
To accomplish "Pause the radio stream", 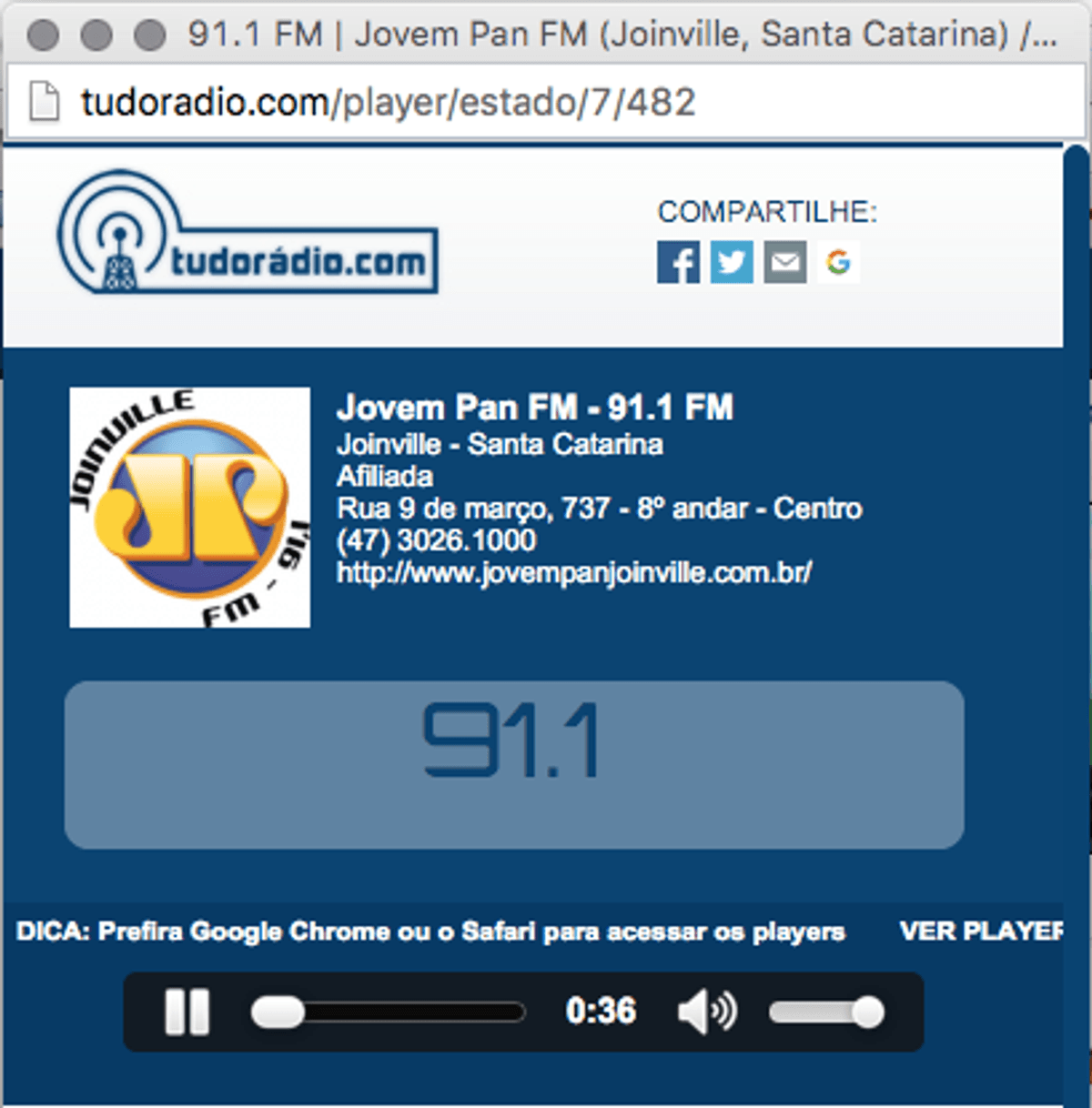I will click(x=187, y=1012).
